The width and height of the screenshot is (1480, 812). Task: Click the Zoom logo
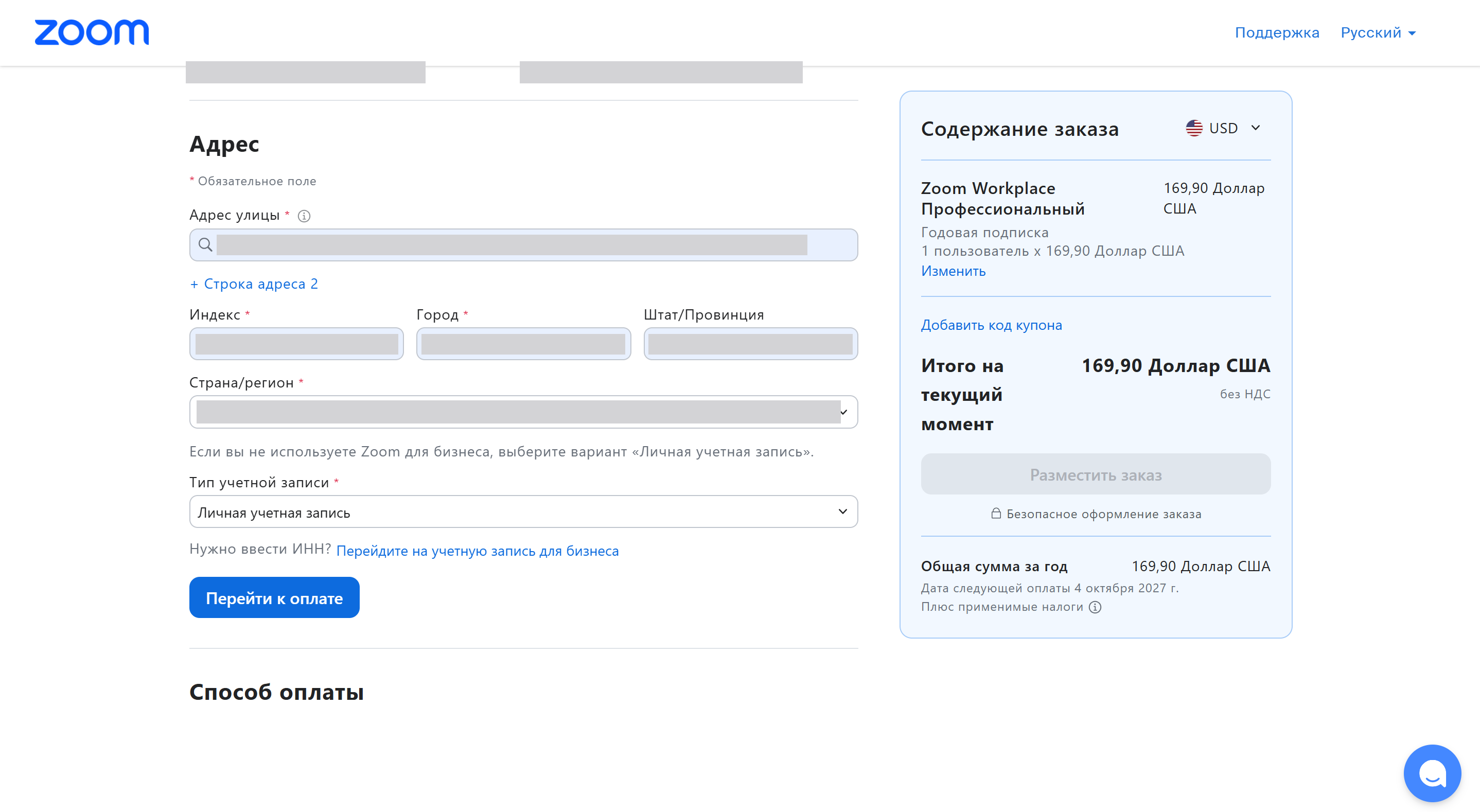[x=92, y=32]
